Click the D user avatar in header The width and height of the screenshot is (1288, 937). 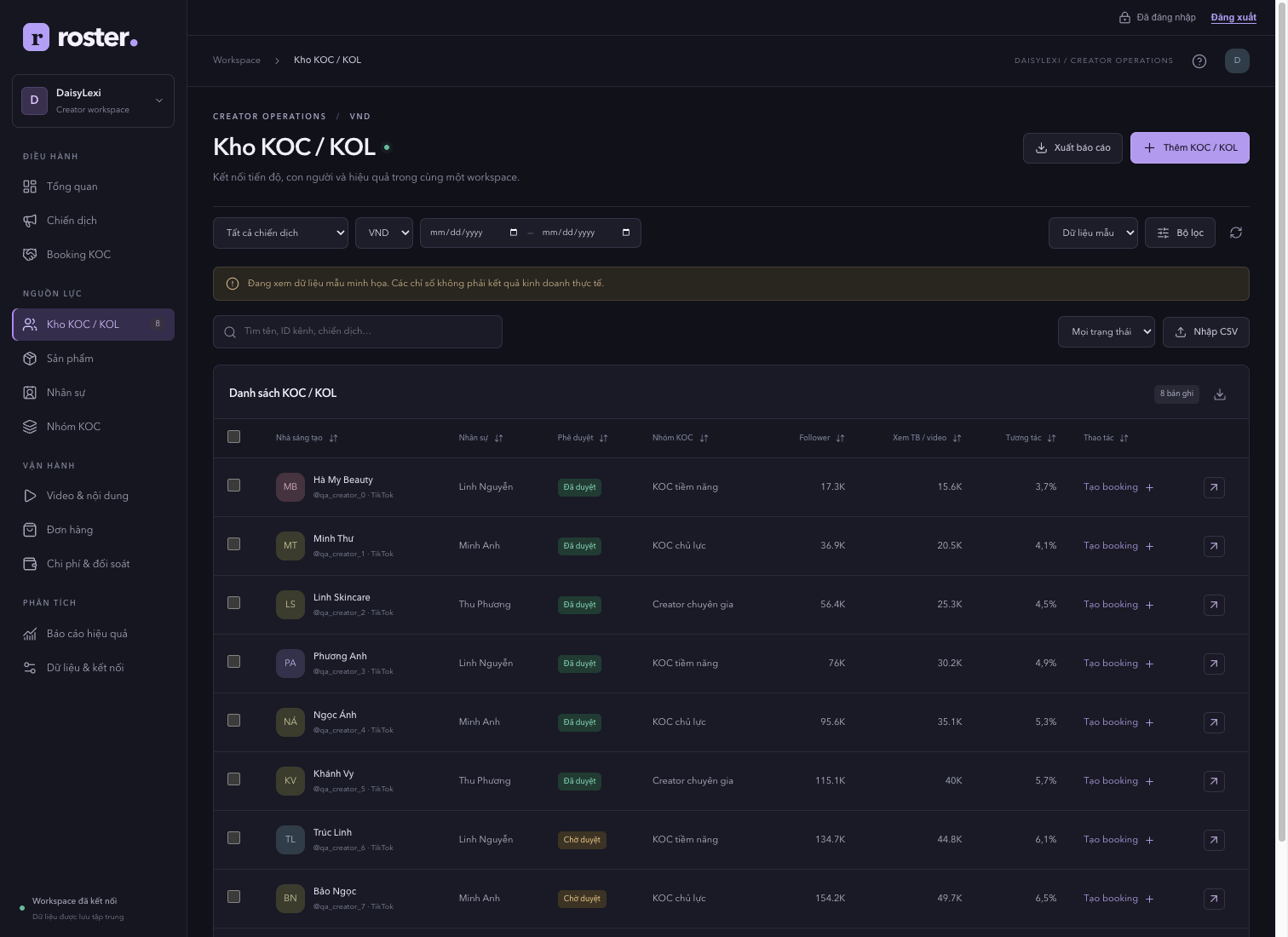pyautogui.click(x=1237, y=60)
